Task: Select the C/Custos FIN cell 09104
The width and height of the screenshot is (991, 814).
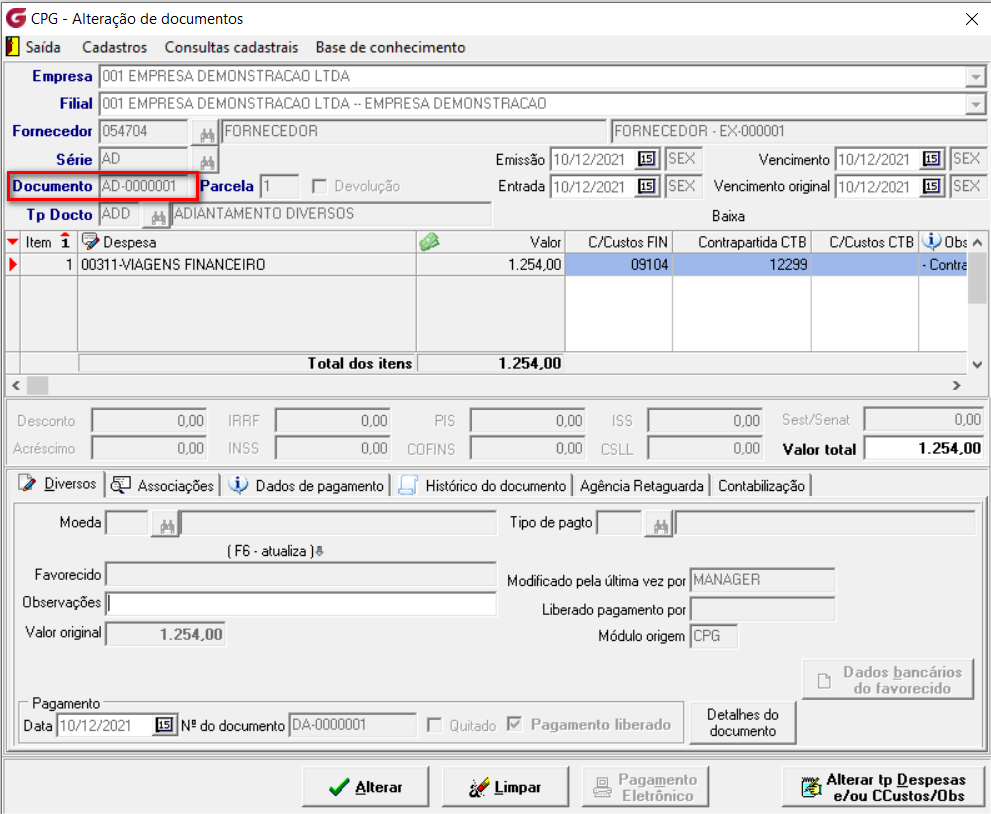Action: 619,264
